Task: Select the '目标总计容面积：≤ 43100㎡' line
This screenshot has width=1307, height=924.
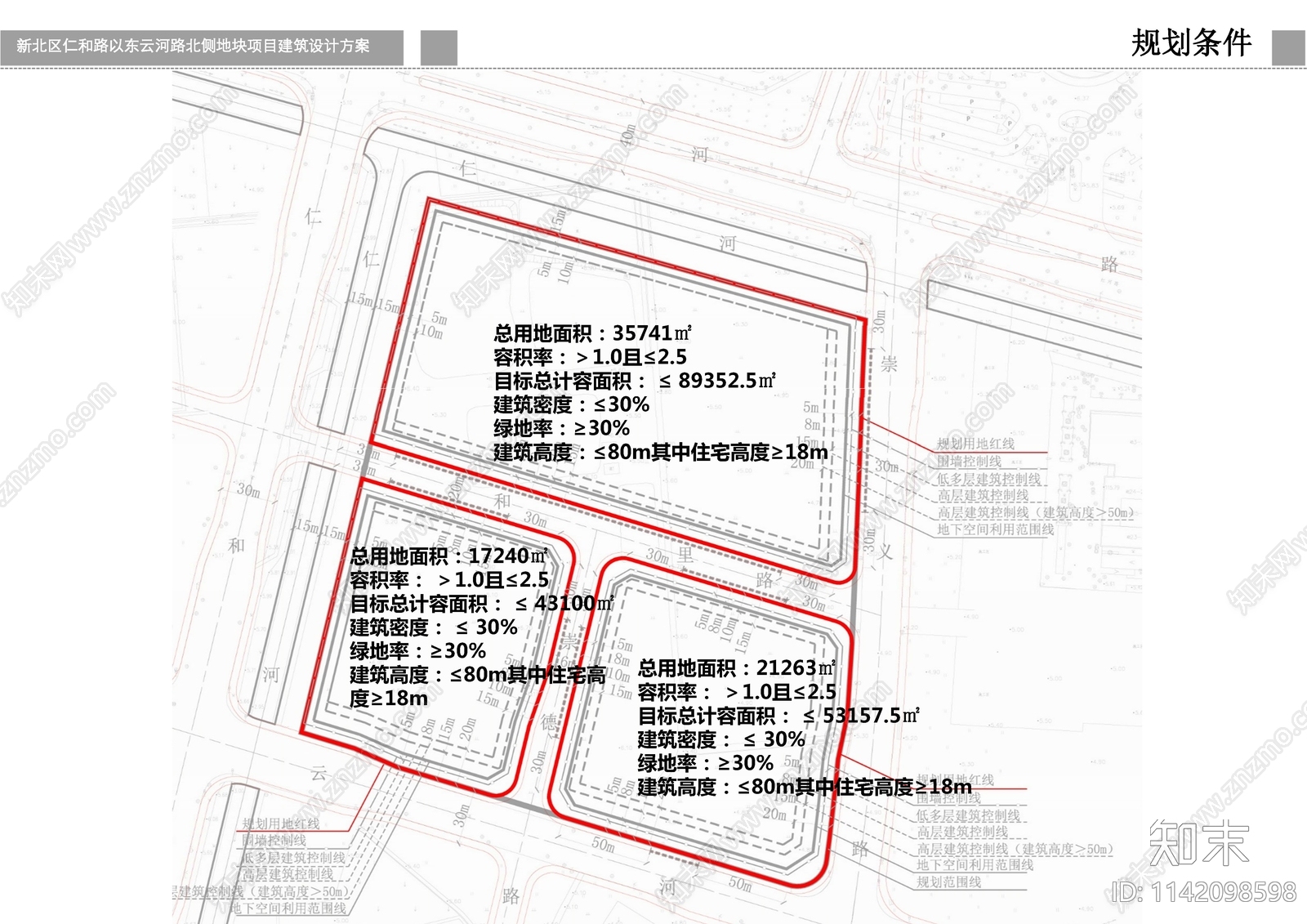Action: click(482, 604)
